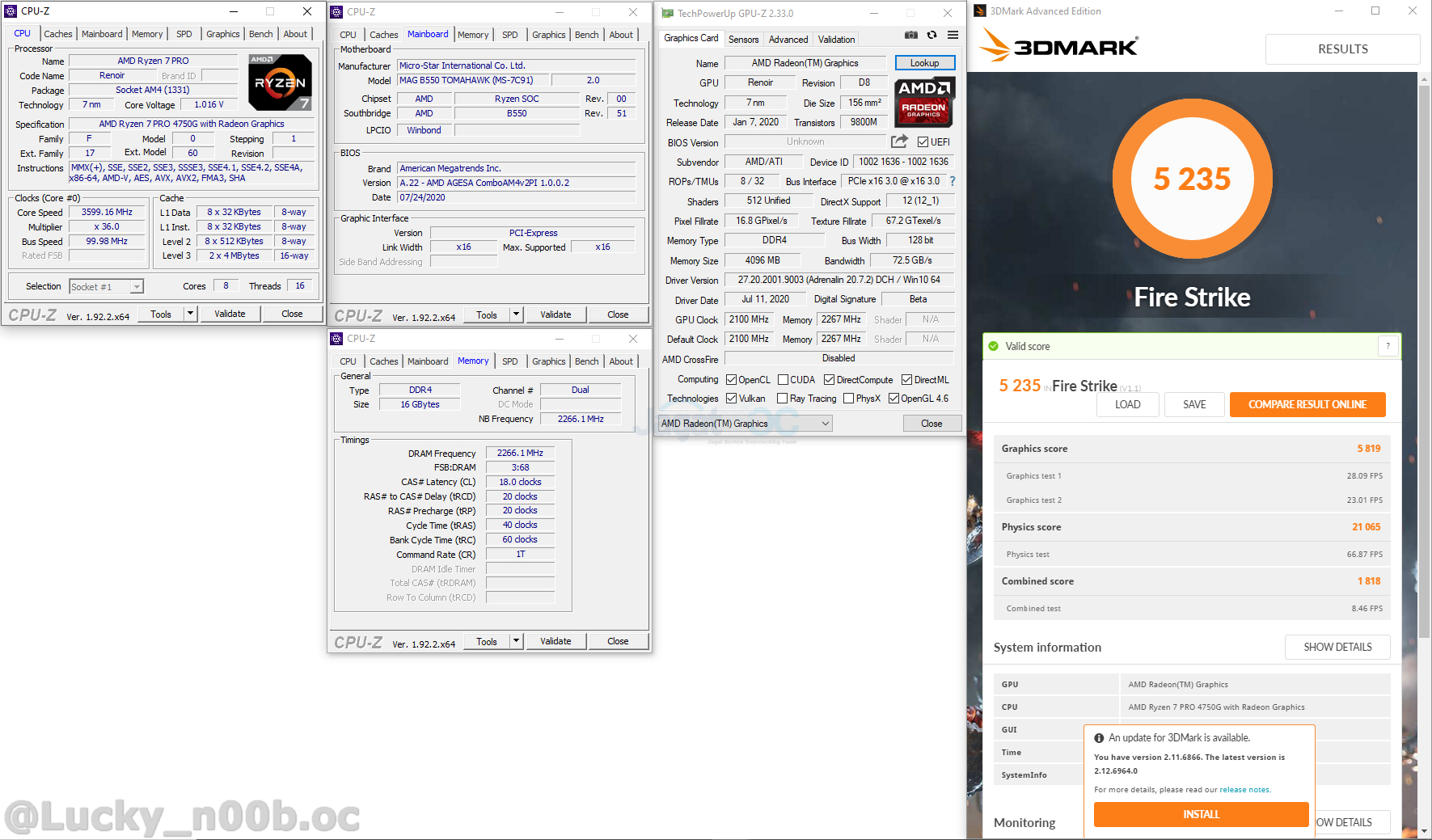Toggle the DirectML checkbox

[x=907, y=380]
